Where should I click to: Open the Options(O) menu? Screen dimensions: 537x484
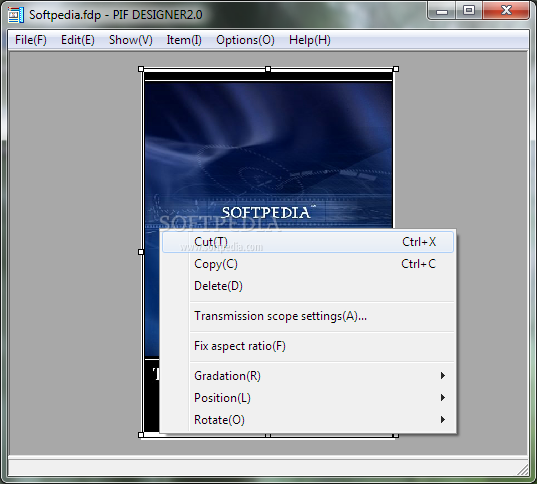[x=245, y=40]
